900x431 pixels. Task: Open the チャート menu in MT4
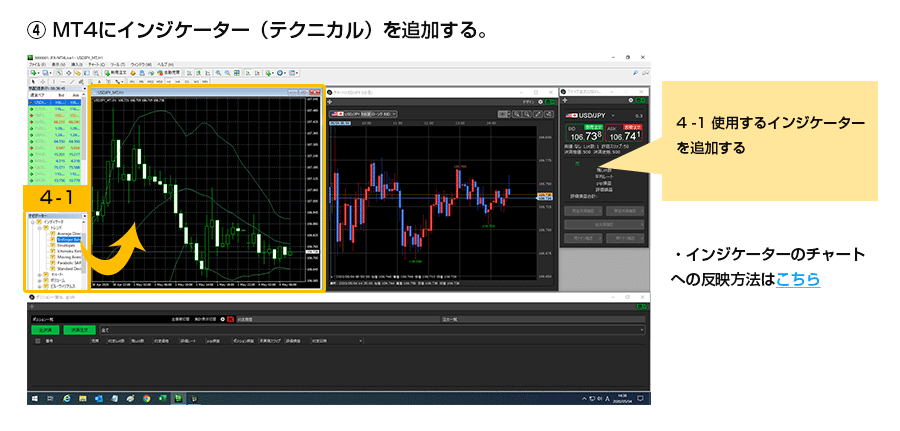[96, 64]
